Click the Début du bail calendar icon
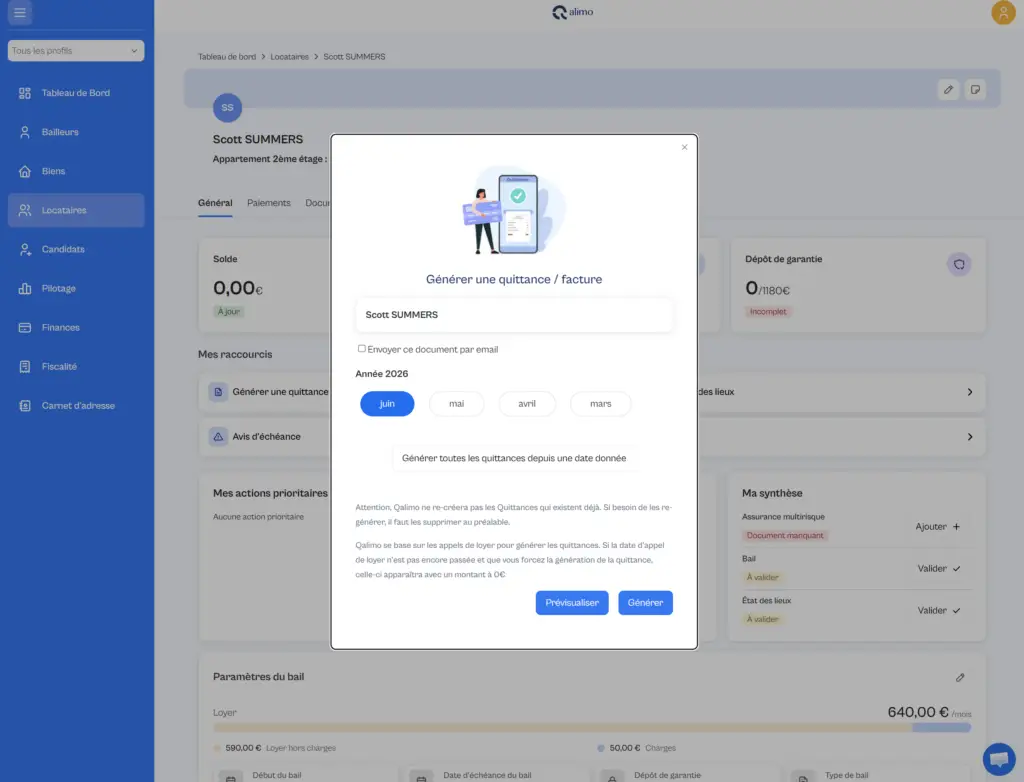 pos(231,777)
